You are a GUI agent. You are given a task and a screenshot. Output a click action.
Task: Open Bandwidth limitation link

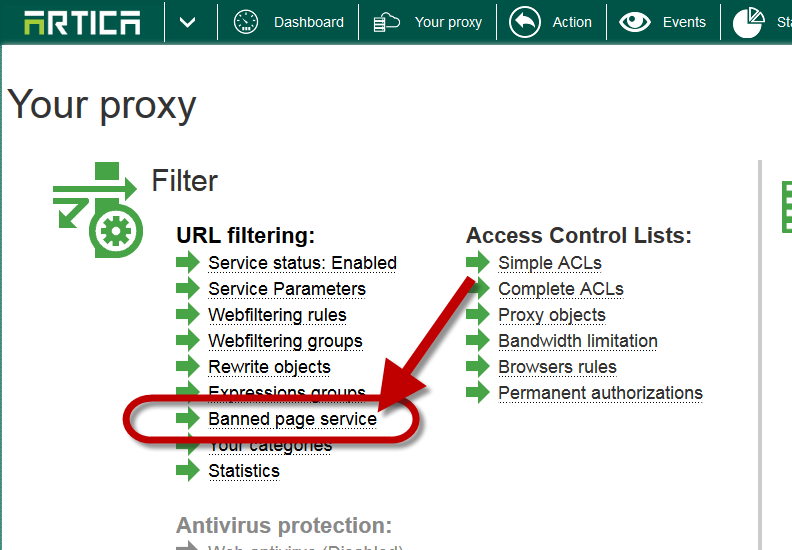pos(578,341)
